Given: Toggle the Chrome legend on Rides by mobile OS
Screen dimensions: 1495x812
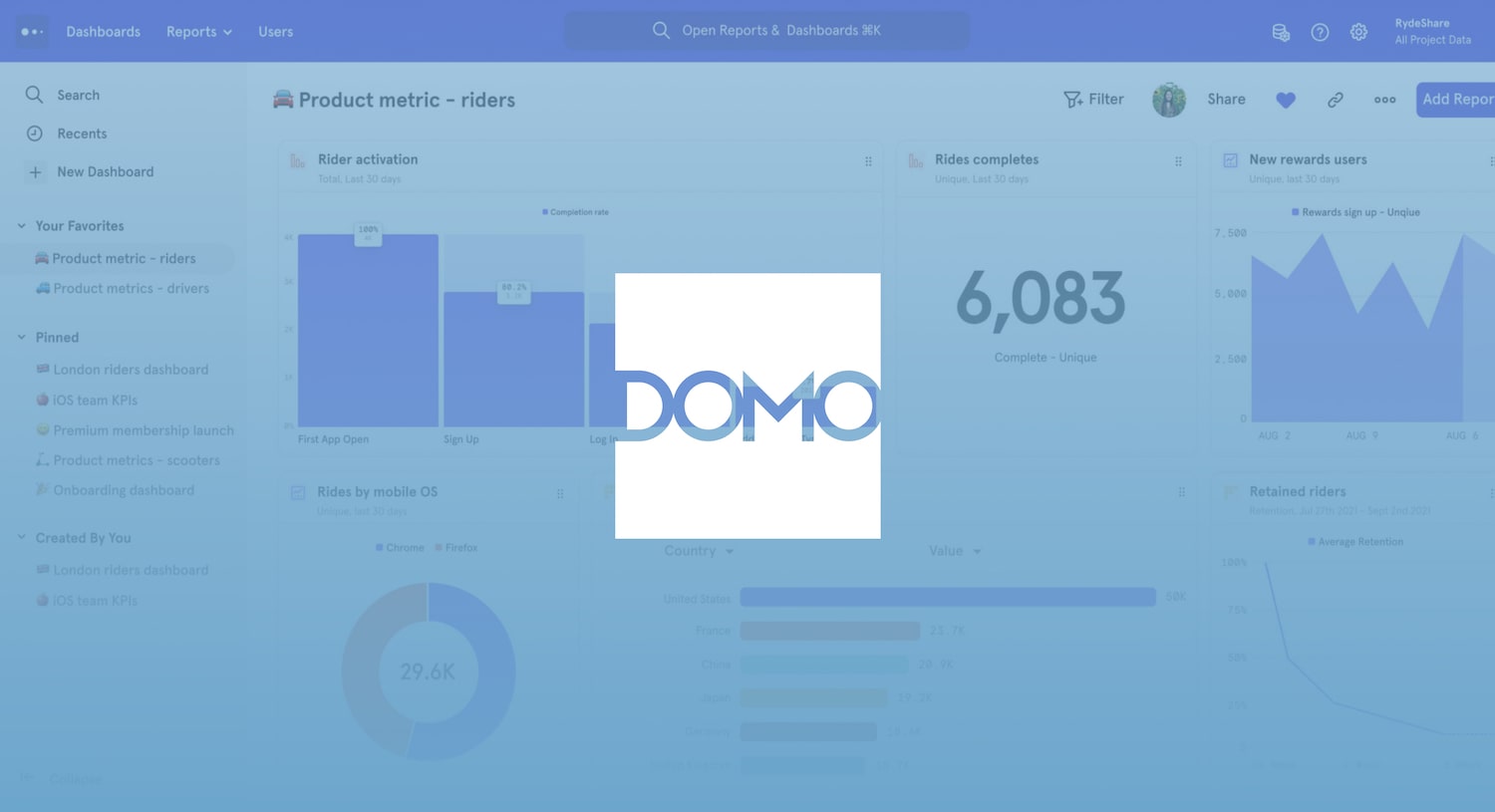Looking at the screenshot, I should coord(400,546).
